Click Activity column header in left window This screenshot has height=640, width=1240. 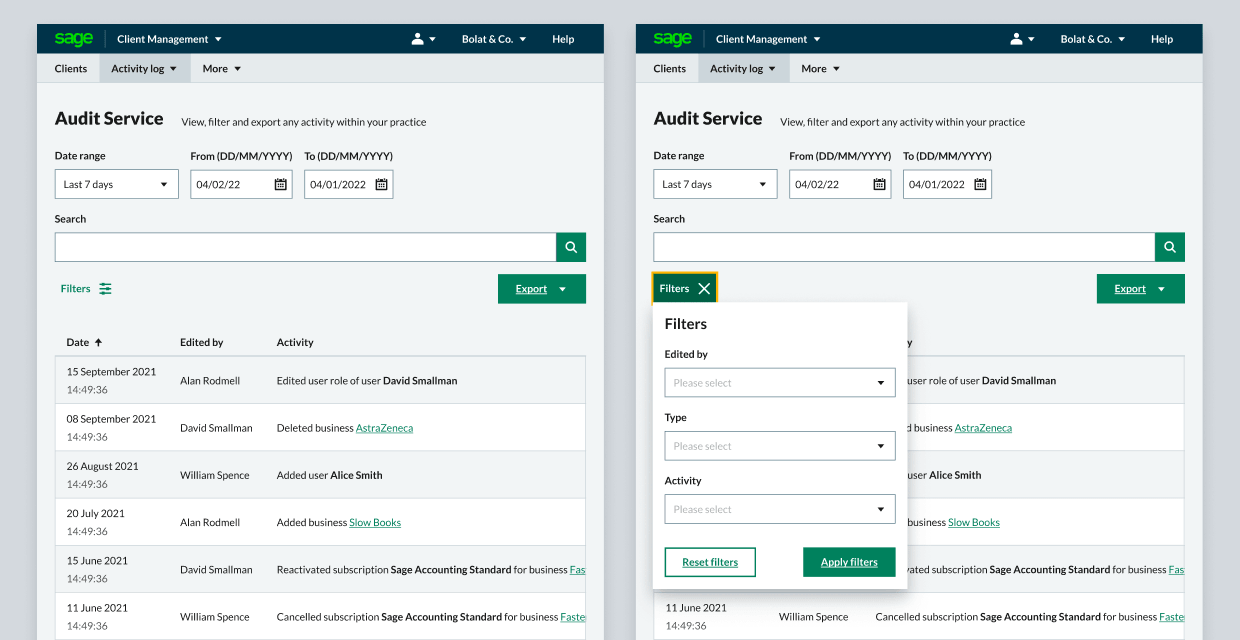click(295, 342)
